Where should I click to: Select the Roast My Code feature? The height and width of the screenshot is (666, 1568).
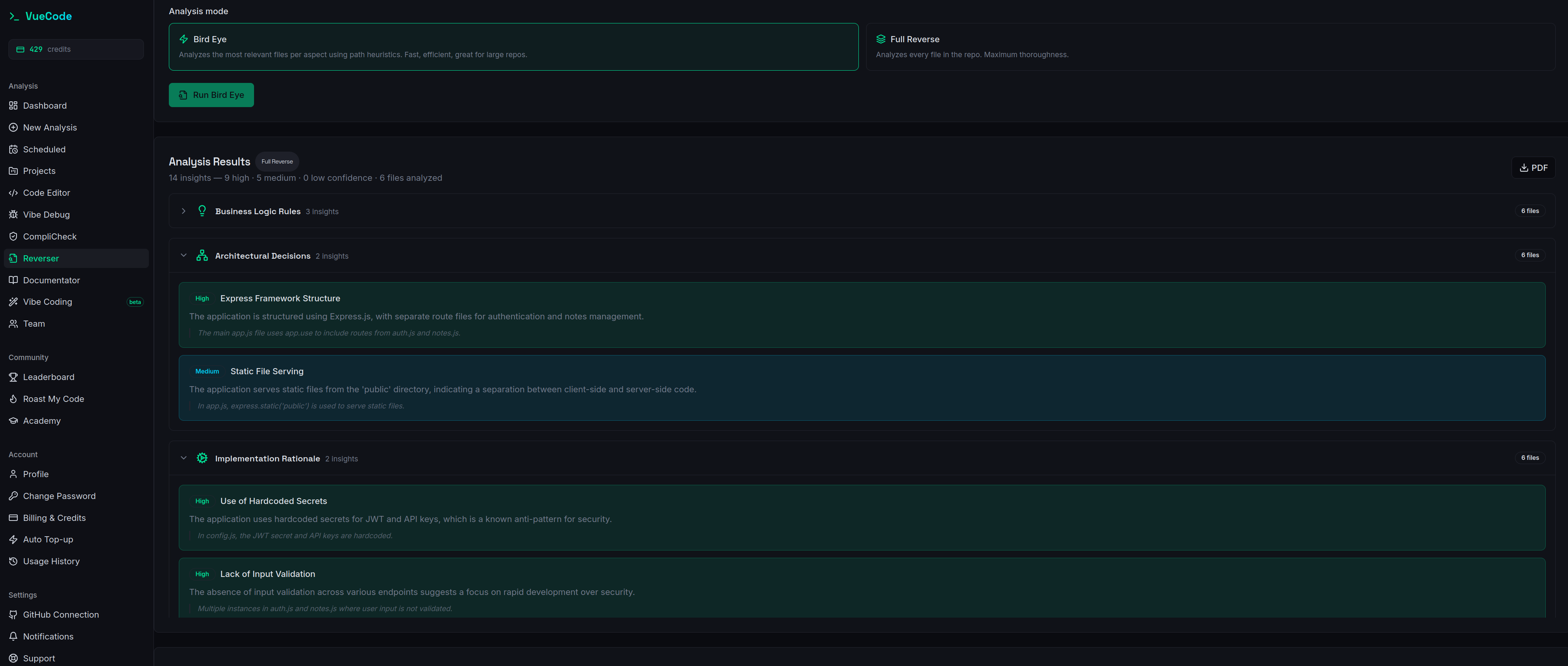click(x=54, y=399)
